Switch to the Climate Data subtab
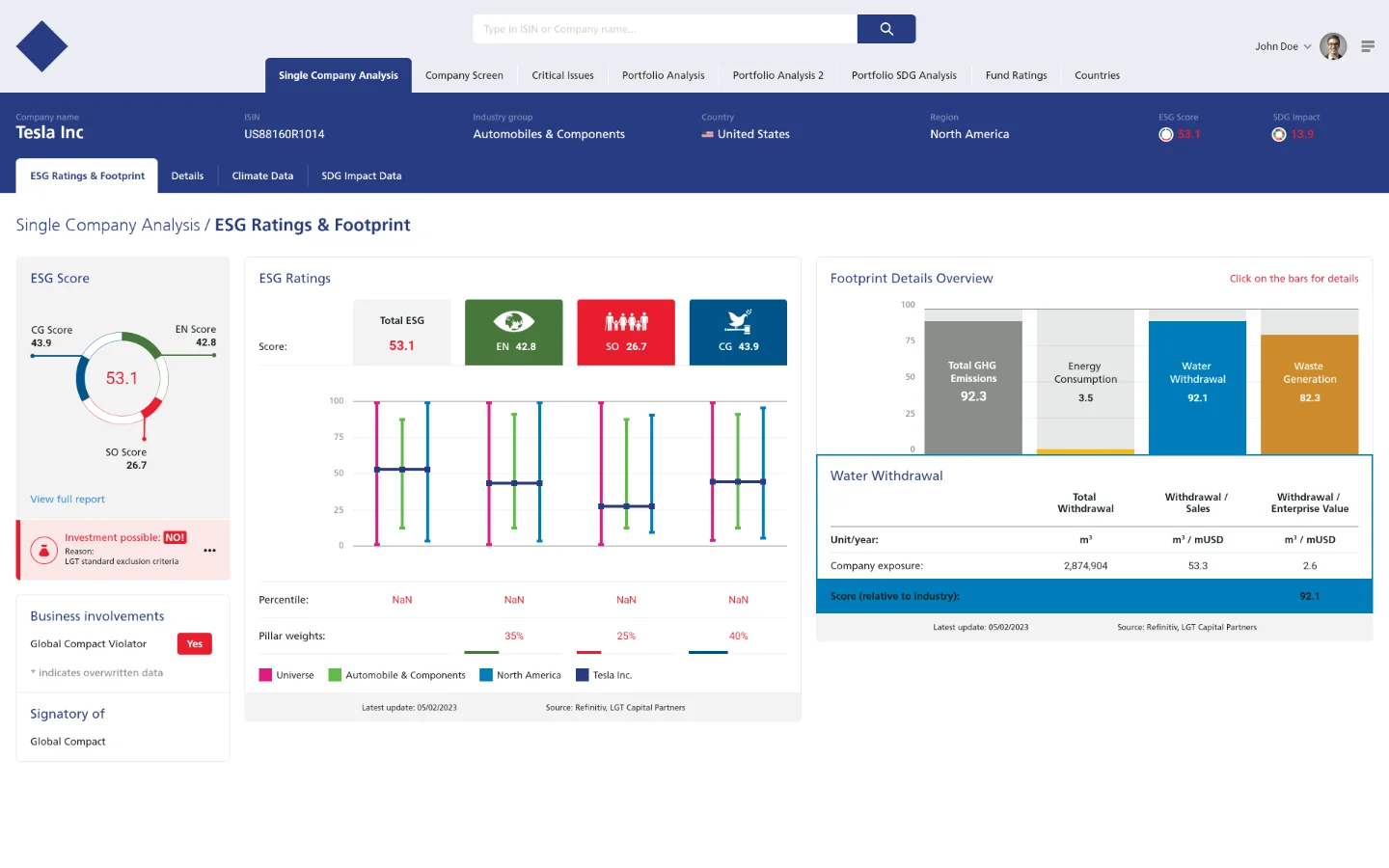 pyautogui.click(x=262, y=176)
